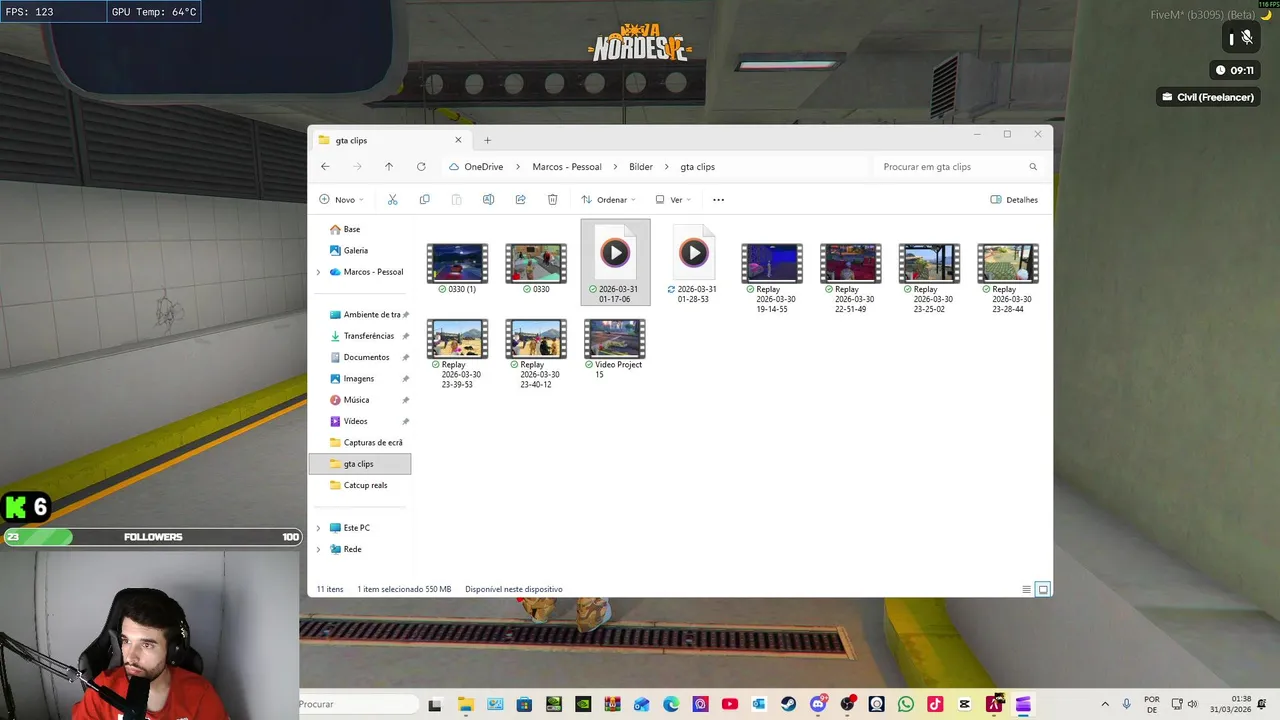This screenshot has height=720, width=1280.
Task: Click the Cut scissors icon in toolbar
Action: click(392, 200)
